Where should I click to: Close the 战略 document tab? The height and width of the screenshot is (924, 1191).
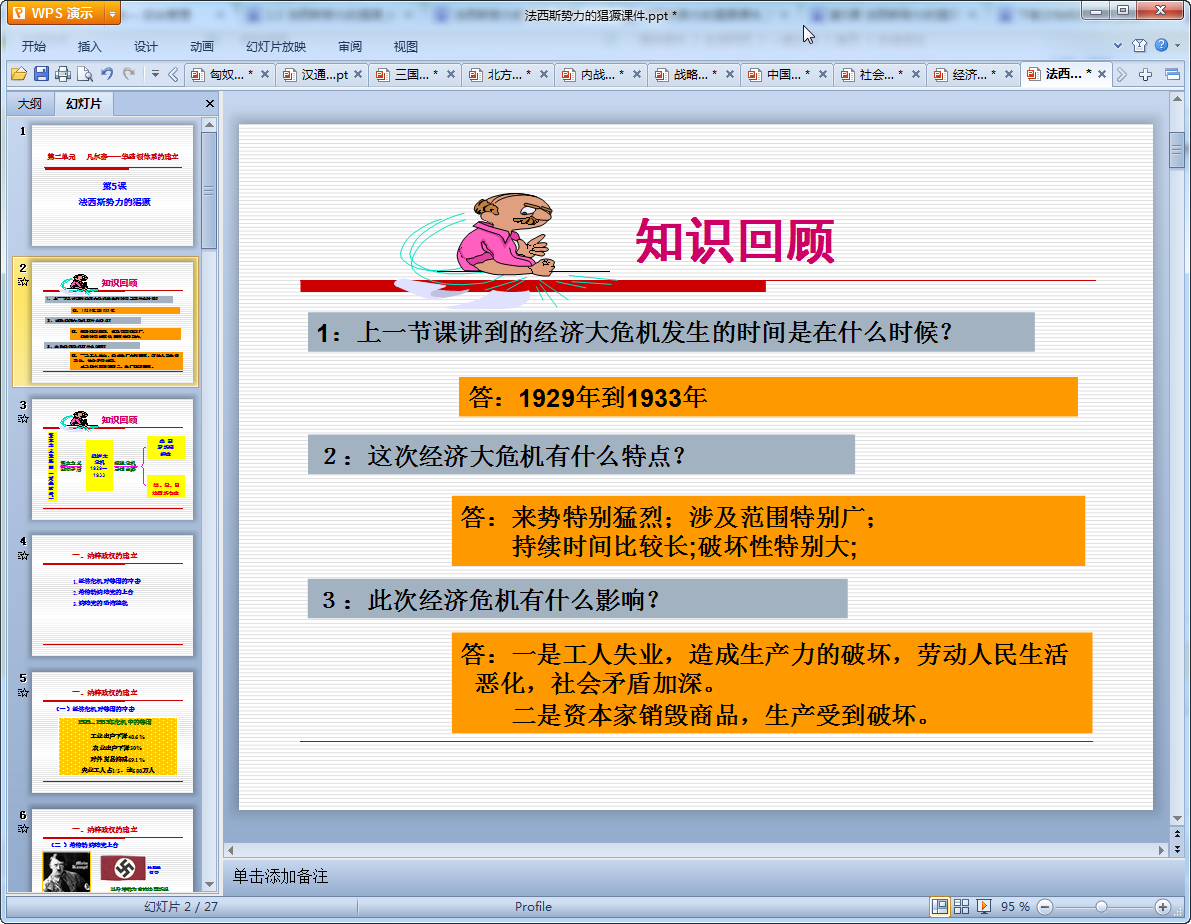pyautogui.click(x=730, y=74)
